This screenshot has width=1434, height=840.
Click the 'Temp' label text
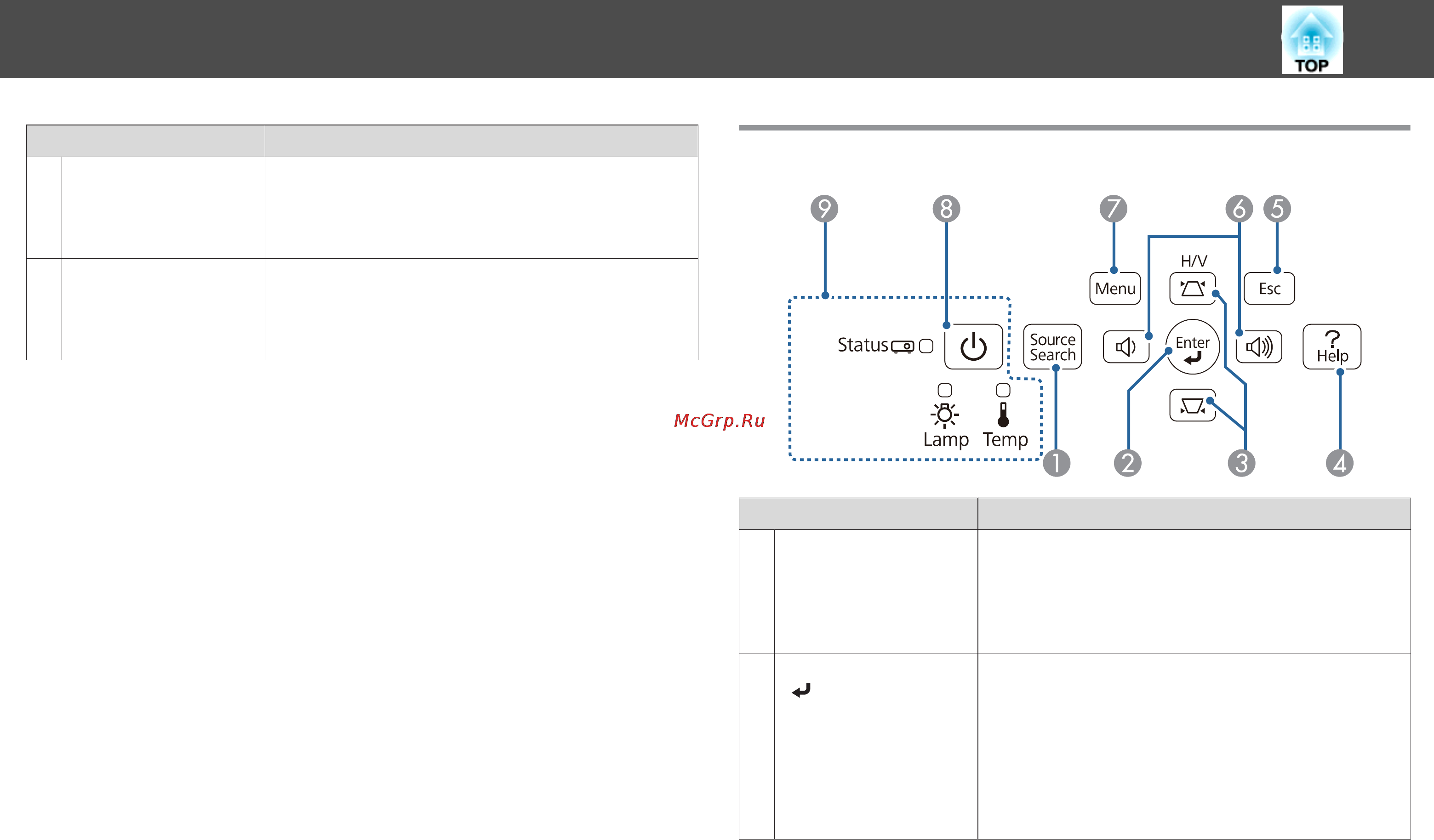(1005, 440)
